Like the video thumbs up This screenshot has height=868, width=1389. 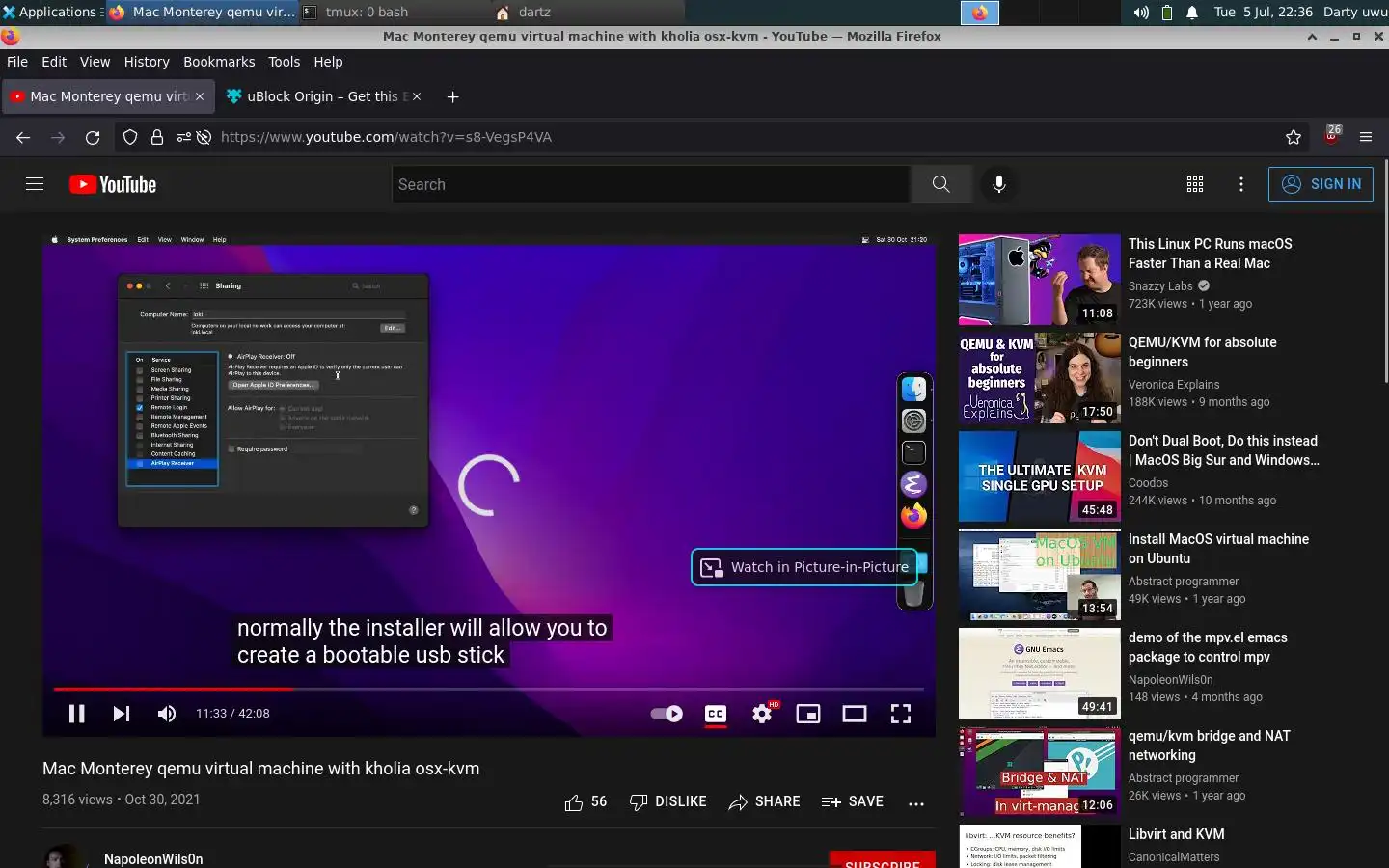click(x=586, y=801)
